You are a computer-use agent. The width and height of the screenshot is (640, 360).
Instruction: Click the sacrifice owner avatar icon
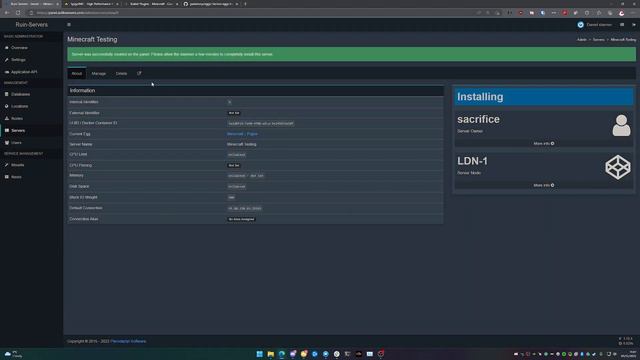pos(621,125)
